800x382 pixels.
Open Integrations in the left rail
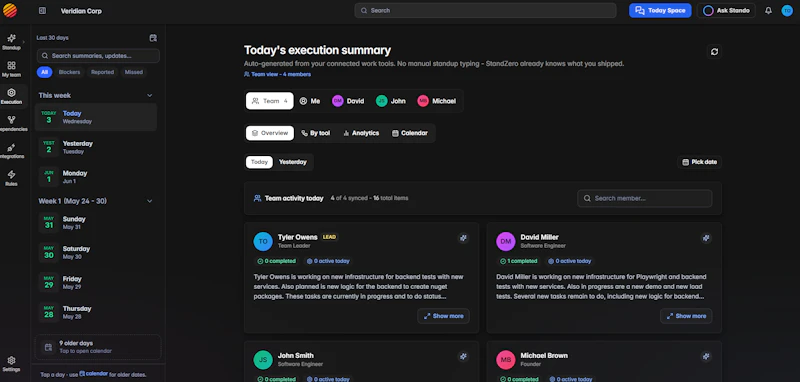click(11, 151)
